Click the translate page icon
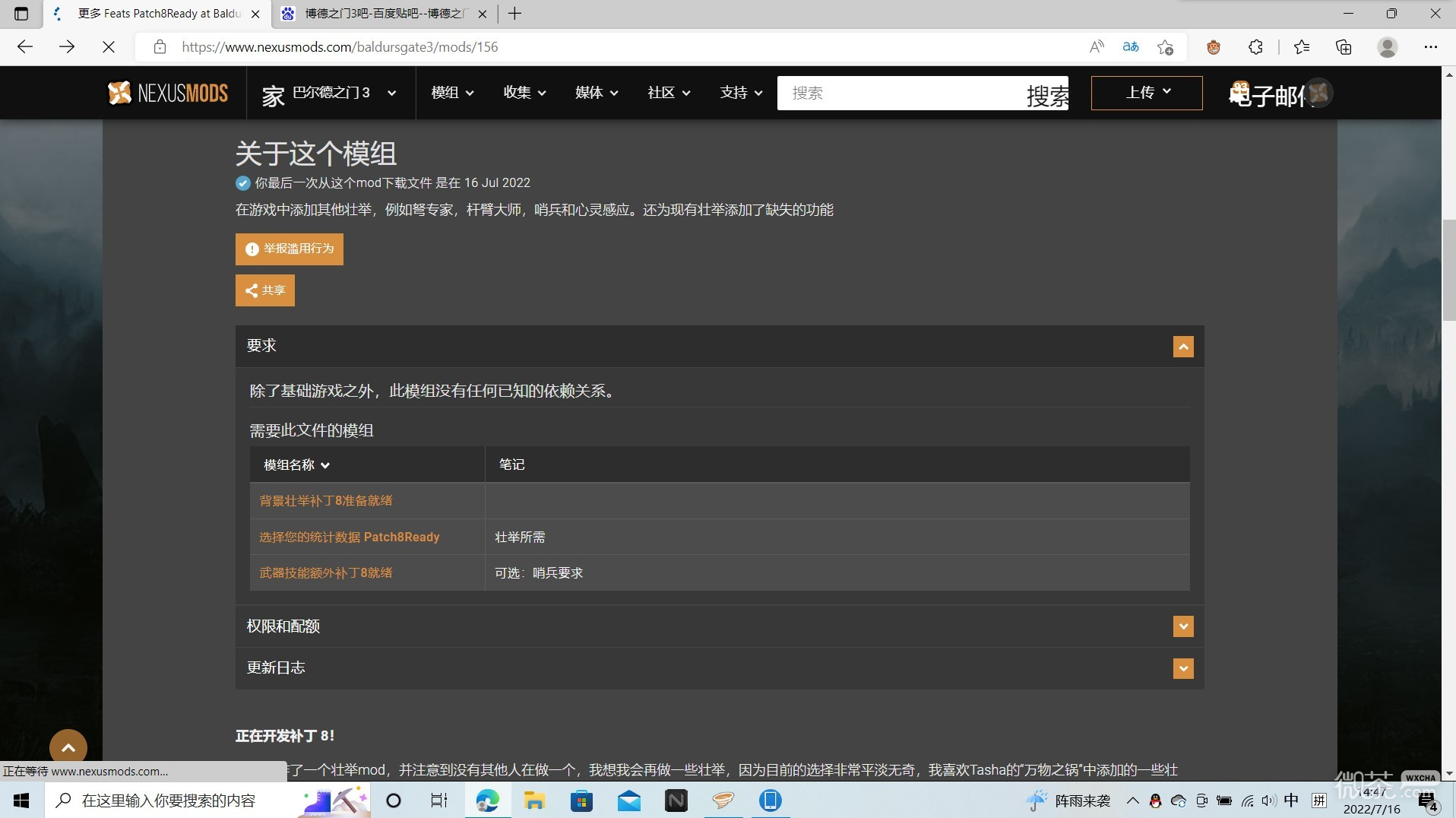This screenshot has width=1456, height=818. coord(1131,47)
